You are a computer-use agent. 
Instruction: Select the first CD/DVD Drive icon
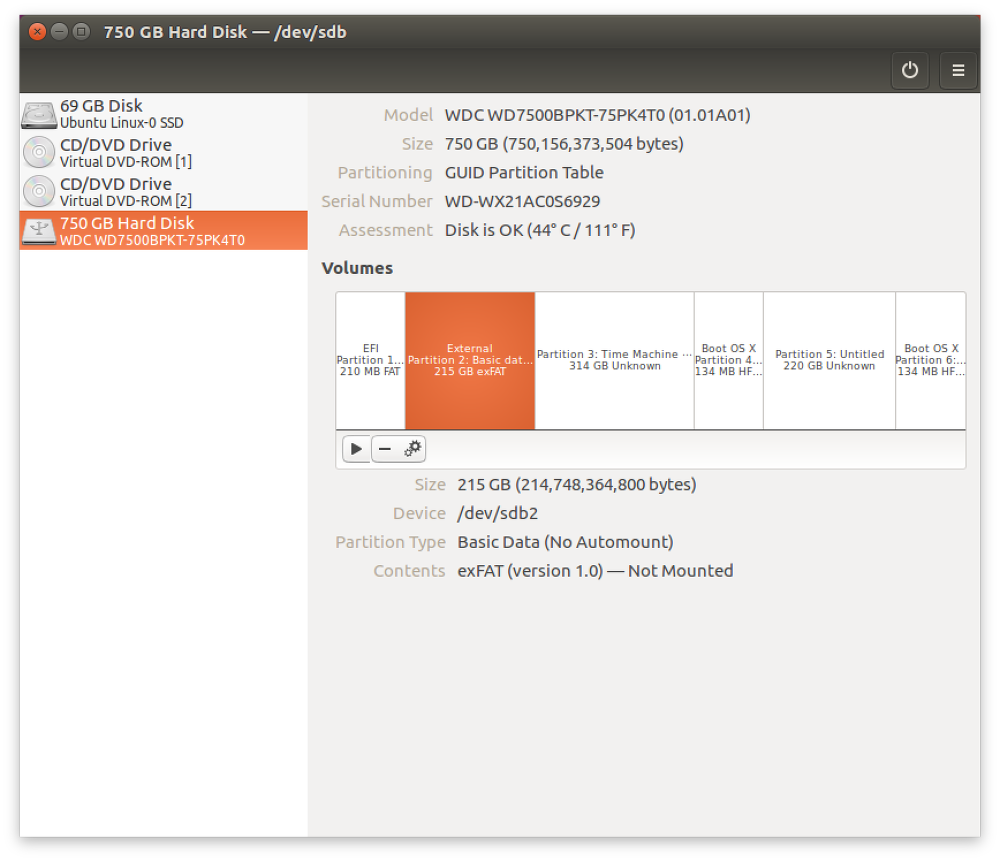[38, 153]
